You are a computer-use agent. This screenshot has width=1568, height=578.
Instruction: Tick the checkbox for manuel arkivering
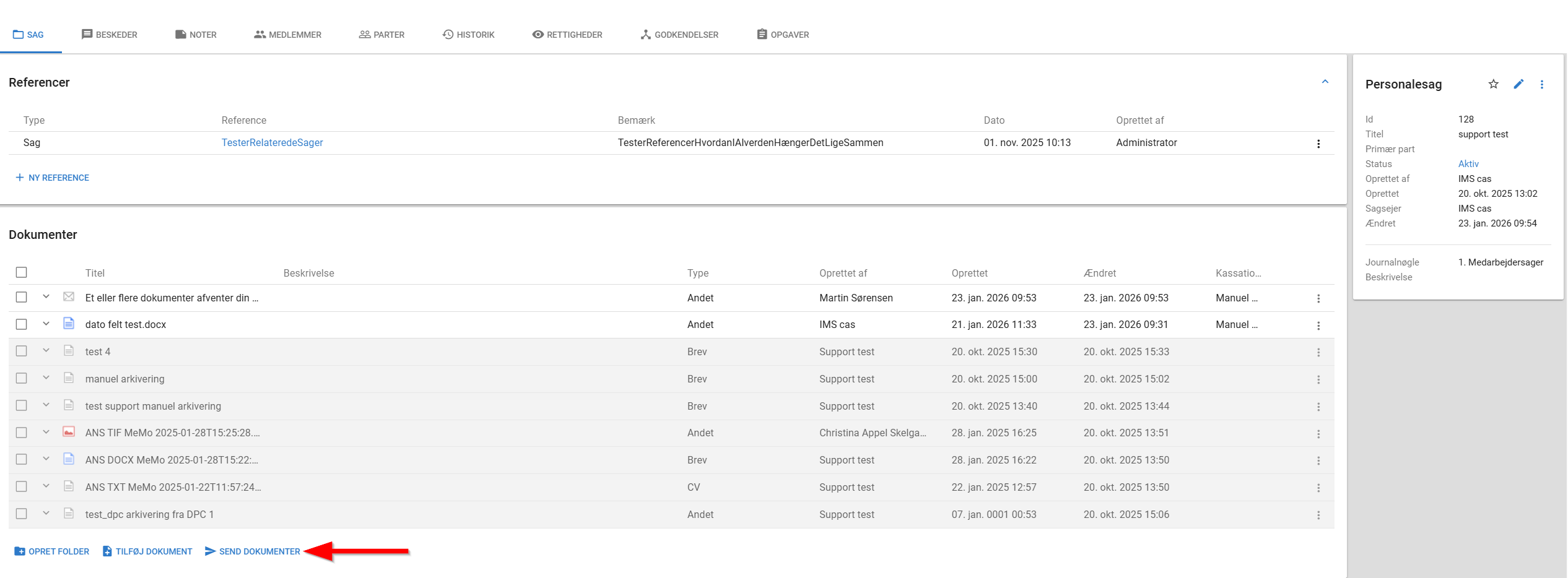pos(22,378)
